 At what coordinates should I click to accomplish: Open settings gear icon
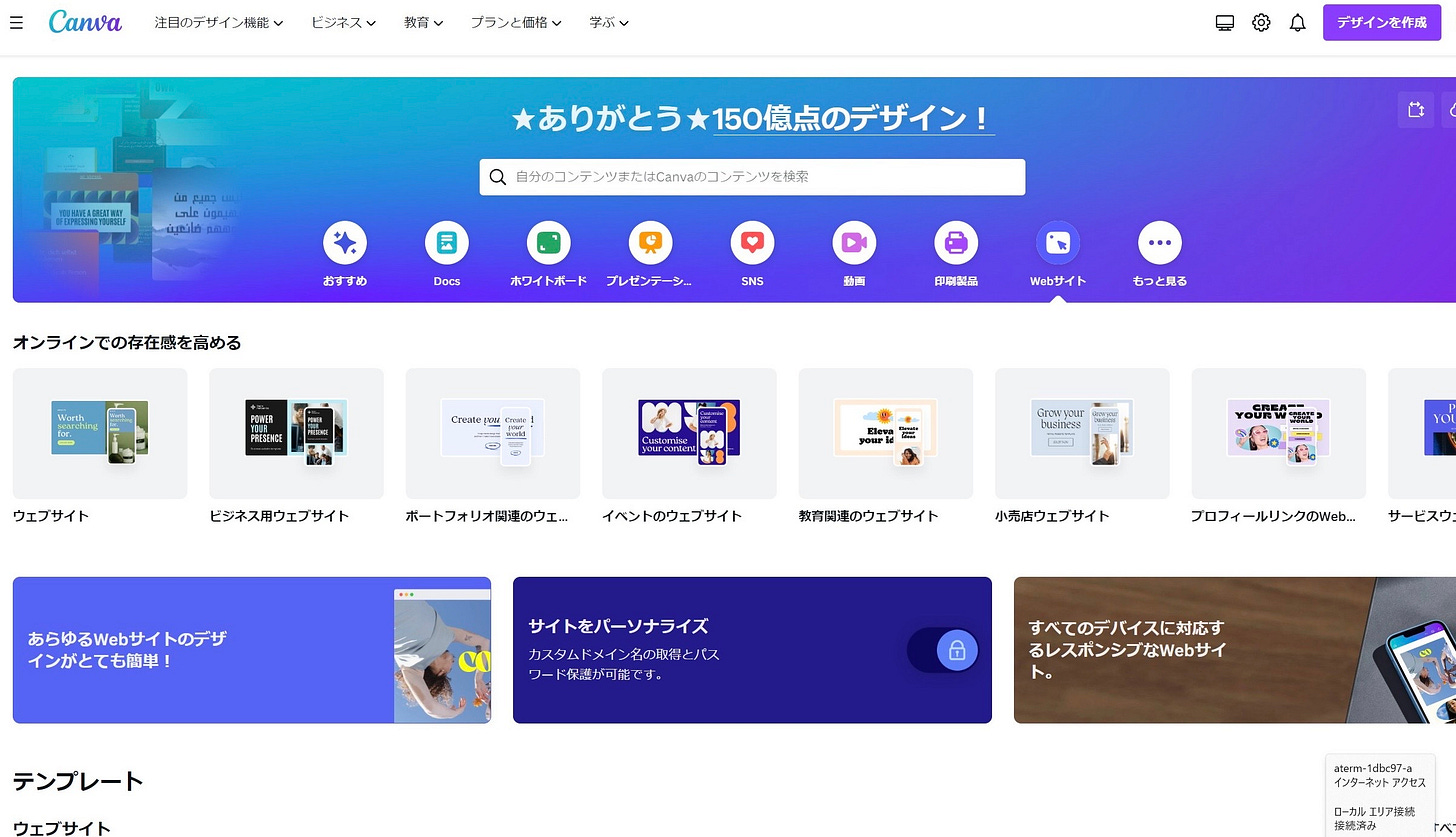coord(1261,22)
